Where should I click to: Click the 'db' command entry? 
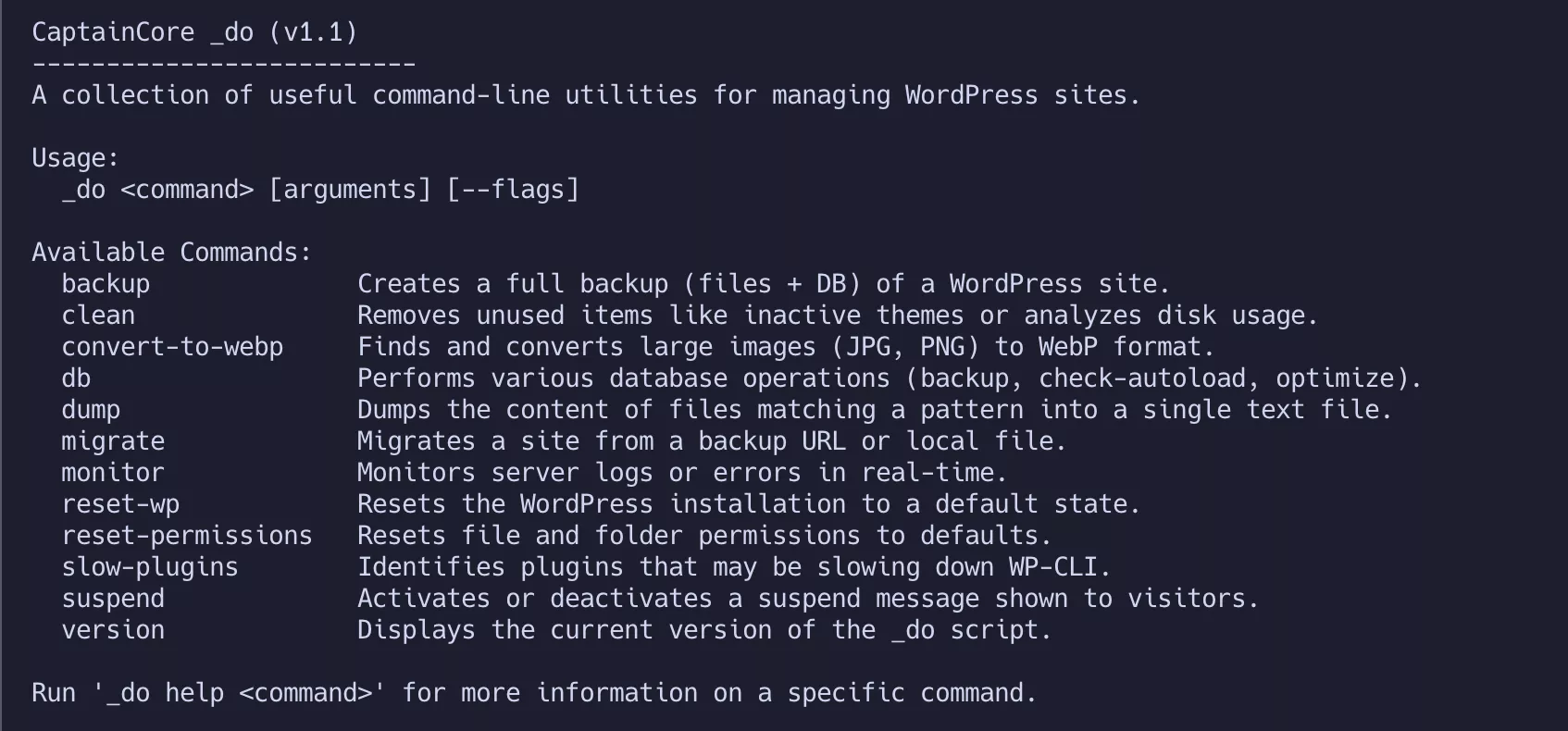76,378
